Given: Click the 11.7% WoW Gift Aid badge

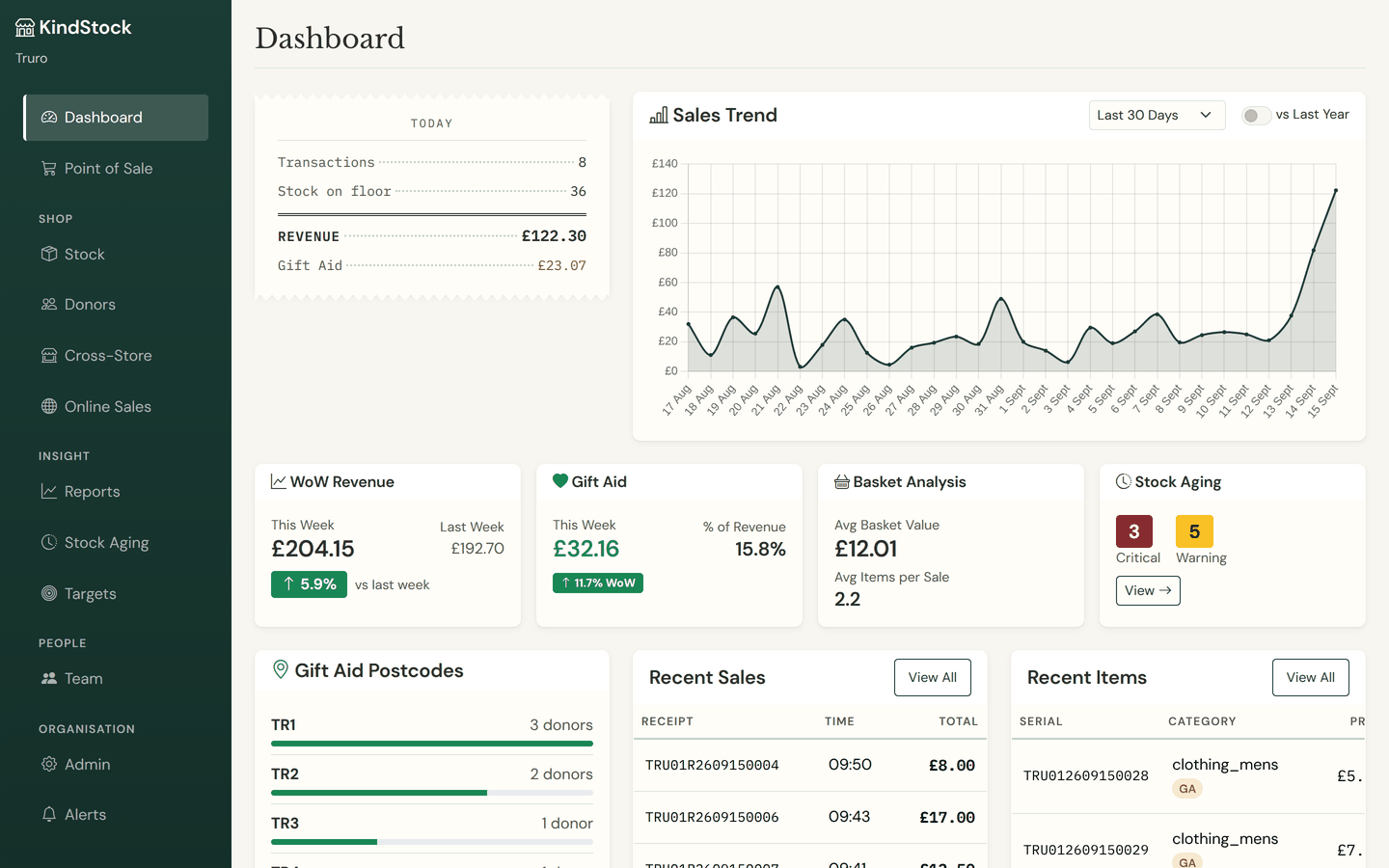Looking at the screenshot, I should pyautogui.click(x=598, y=583).
